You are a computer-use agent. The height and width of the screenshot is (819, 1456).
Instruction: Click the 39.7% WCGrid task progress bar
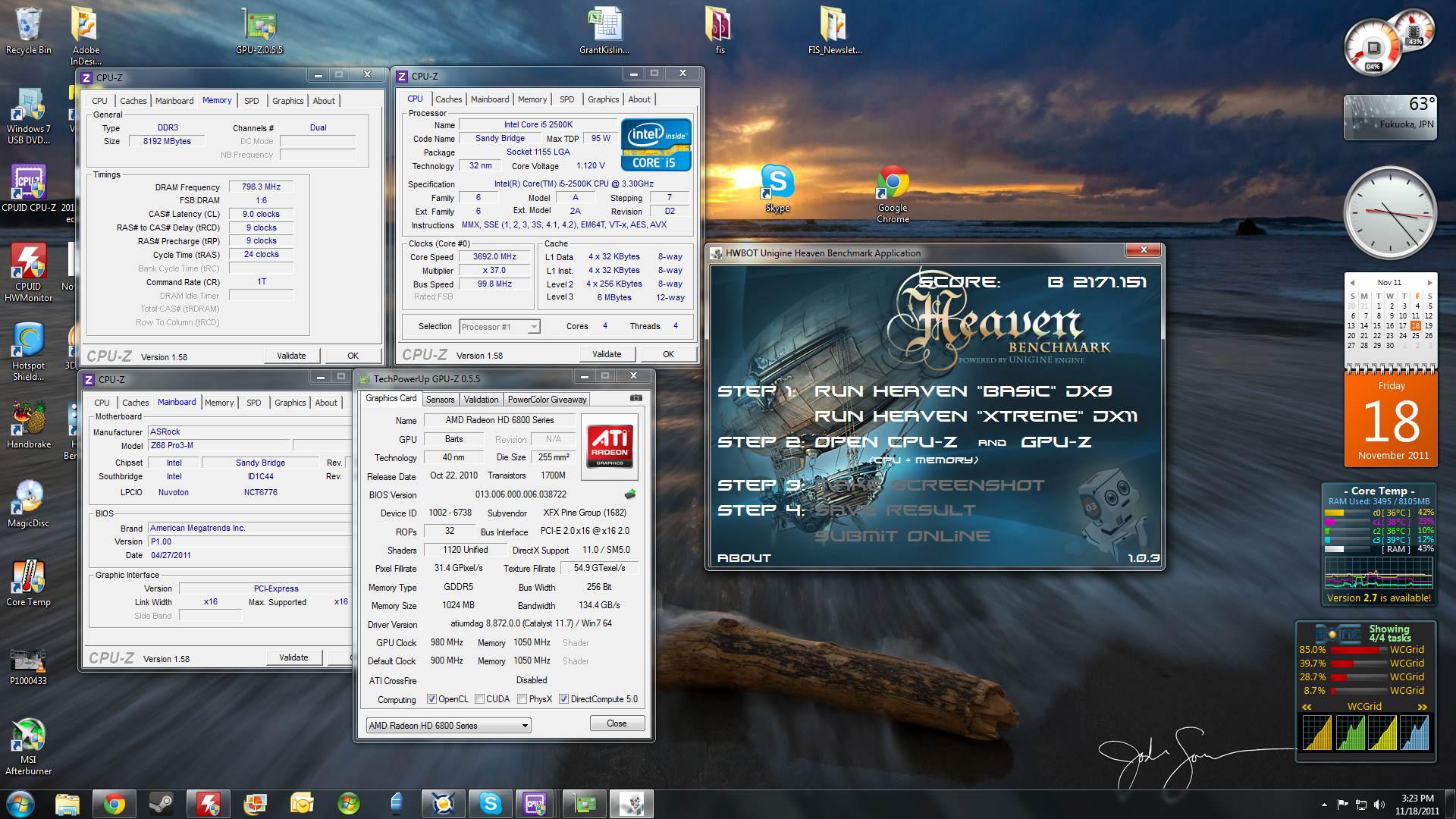click(x=1357, y=664)
